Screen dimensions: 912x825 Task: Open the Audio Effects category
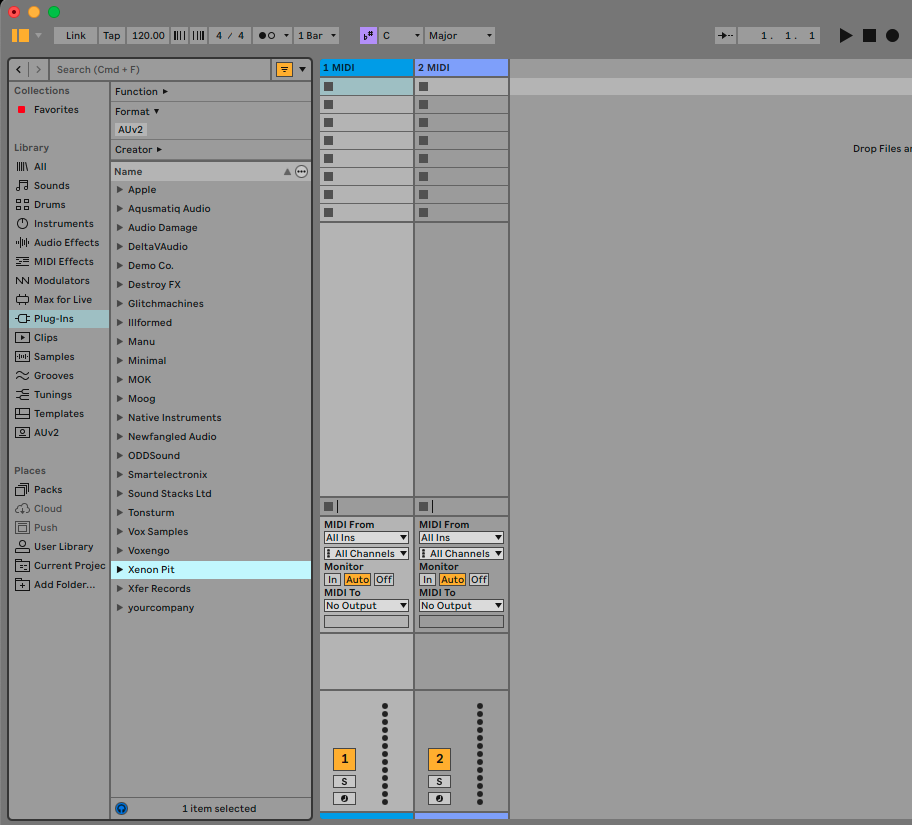[66, 243]
